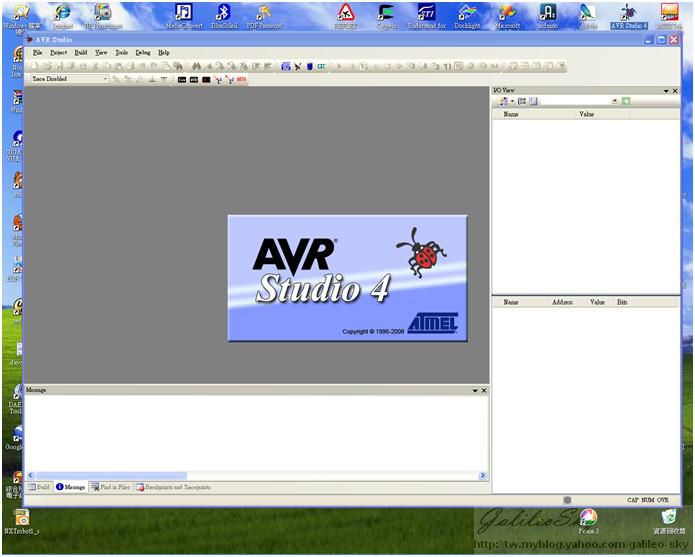The image size is (695, 557).
Task: Open the View menu
Action: (101, 53)
